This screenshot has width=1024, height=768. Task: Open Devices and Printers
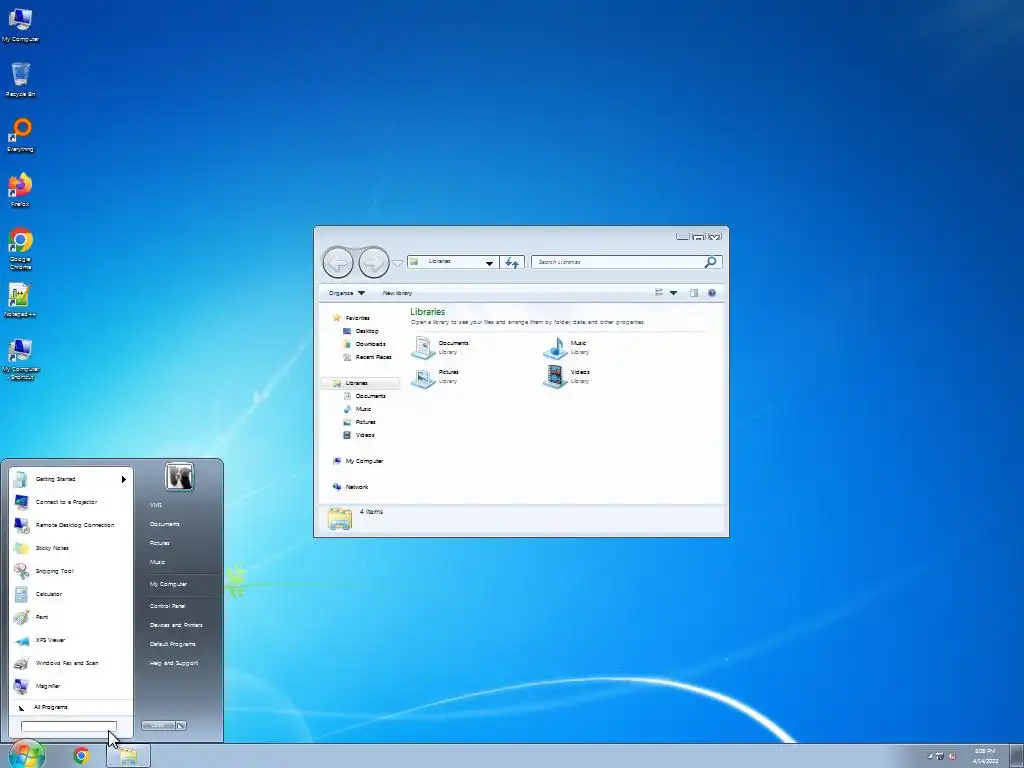point(176,626)
